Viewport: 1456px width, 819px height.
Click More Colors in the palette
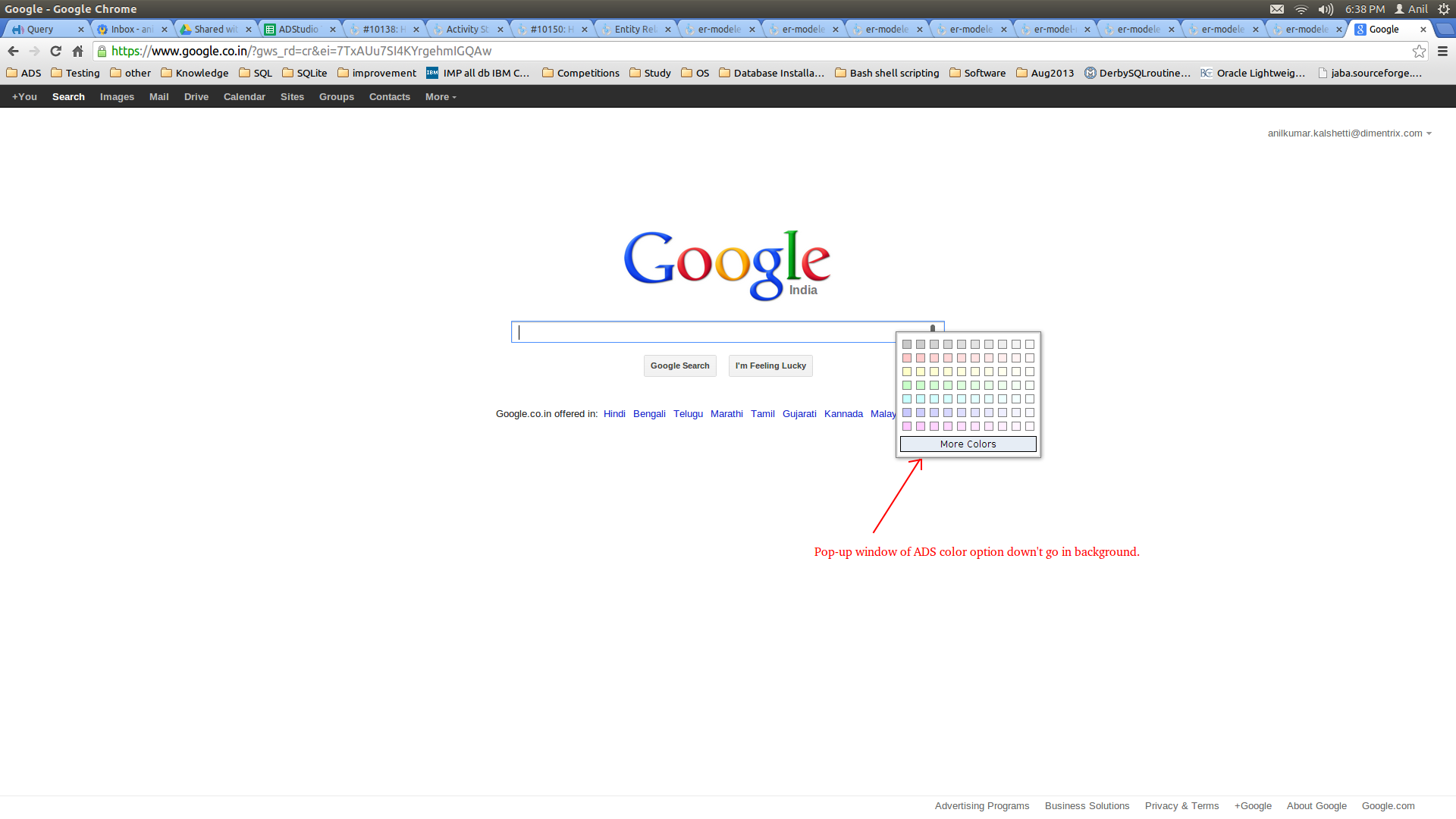[x=968, y=444]
